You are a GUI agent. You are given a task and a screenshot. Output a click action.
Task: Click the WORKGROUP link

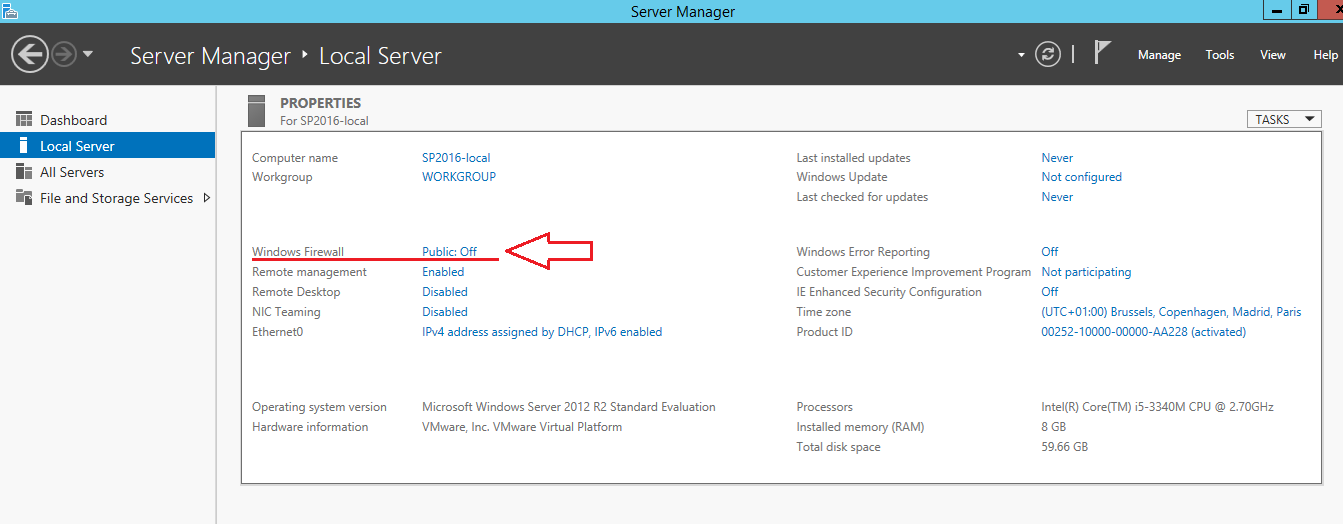pos(459,177)
